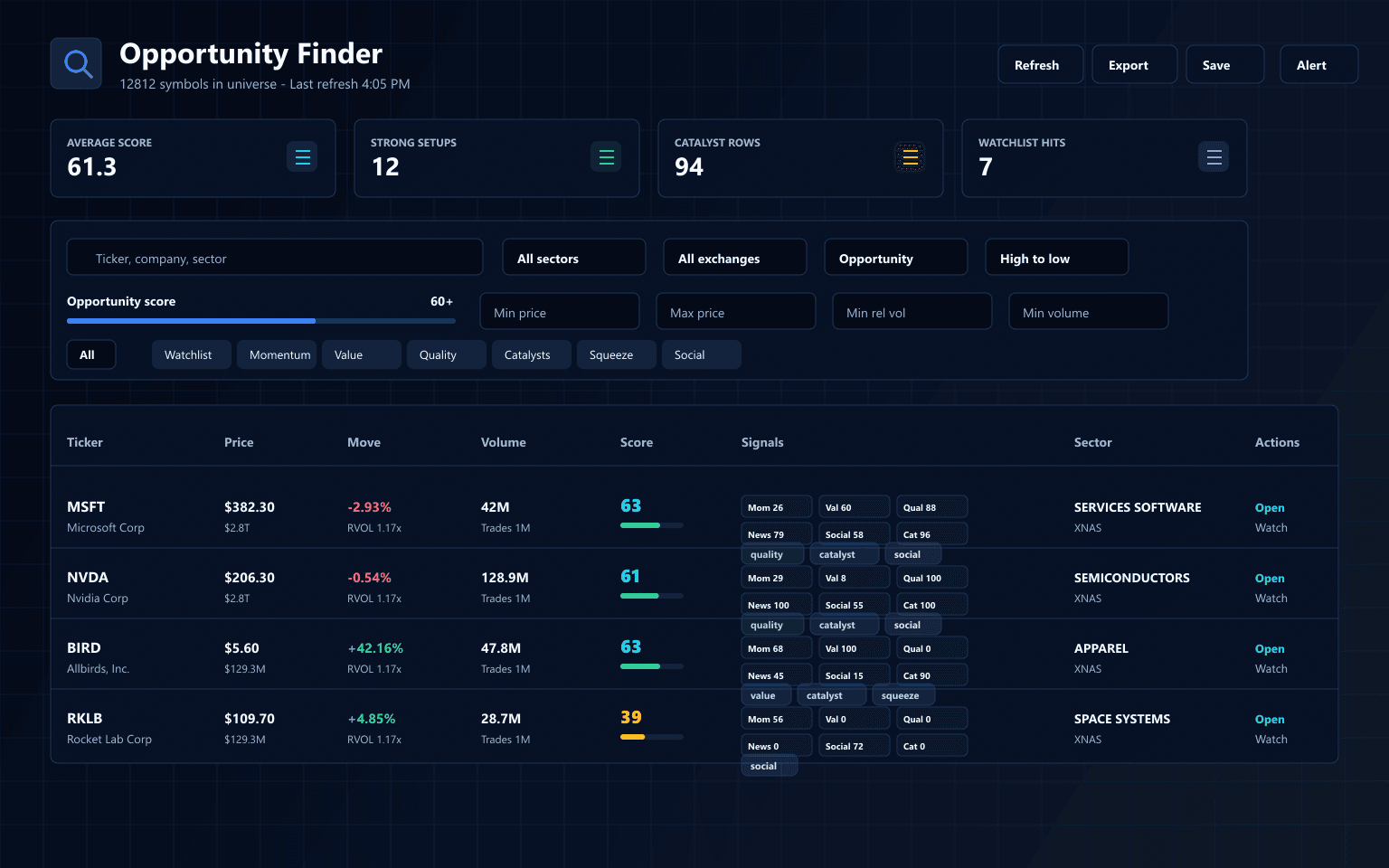Click the RKLB ticker symbol

click(84, 719)
